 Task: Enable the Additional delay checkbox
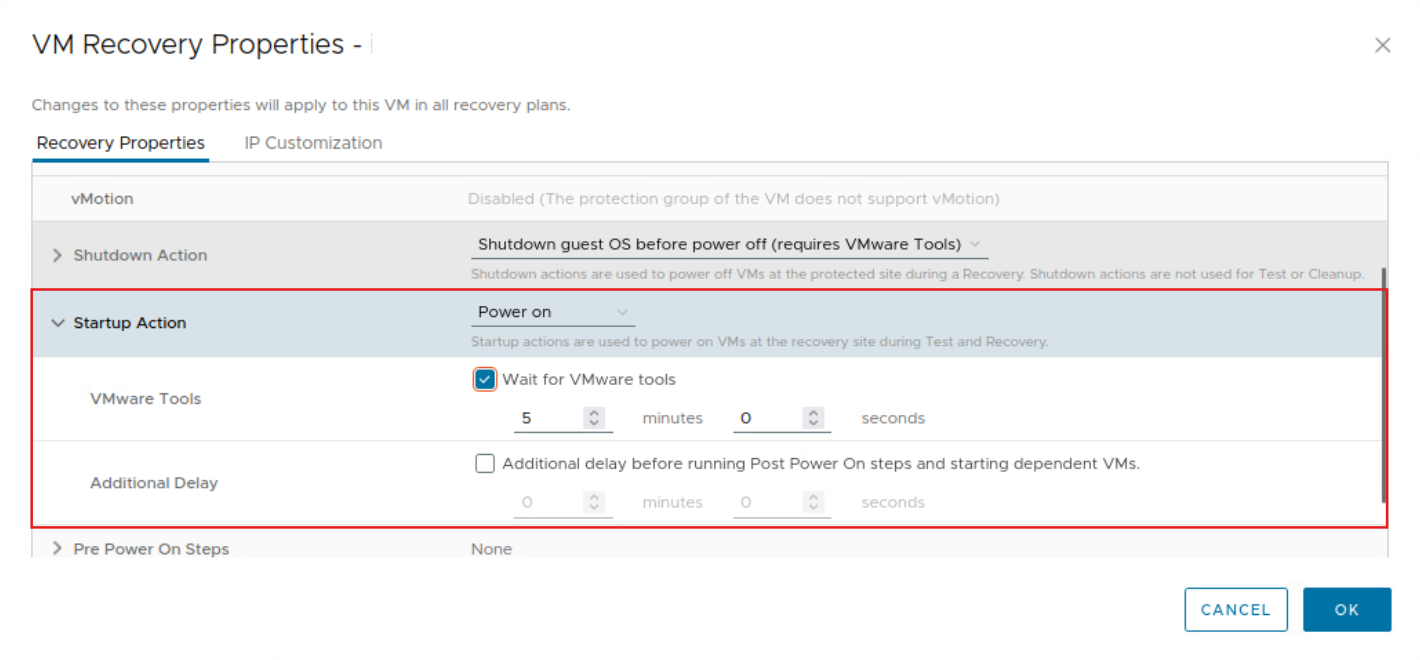click(x=485, y=464)
